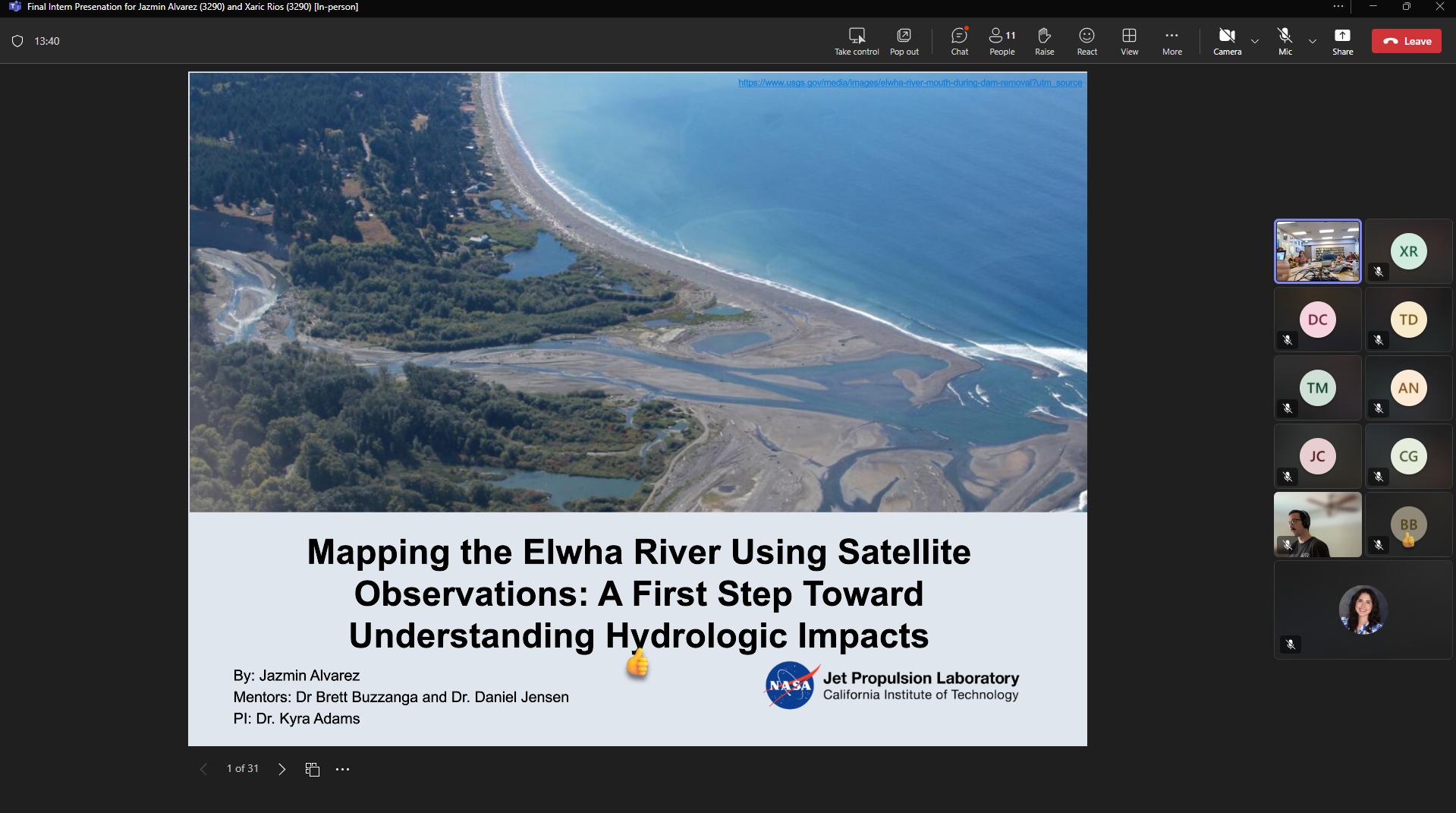The image size is (1456, 813).
Task: Expand mic options dropdown arrow
Action: [1313, 41]
